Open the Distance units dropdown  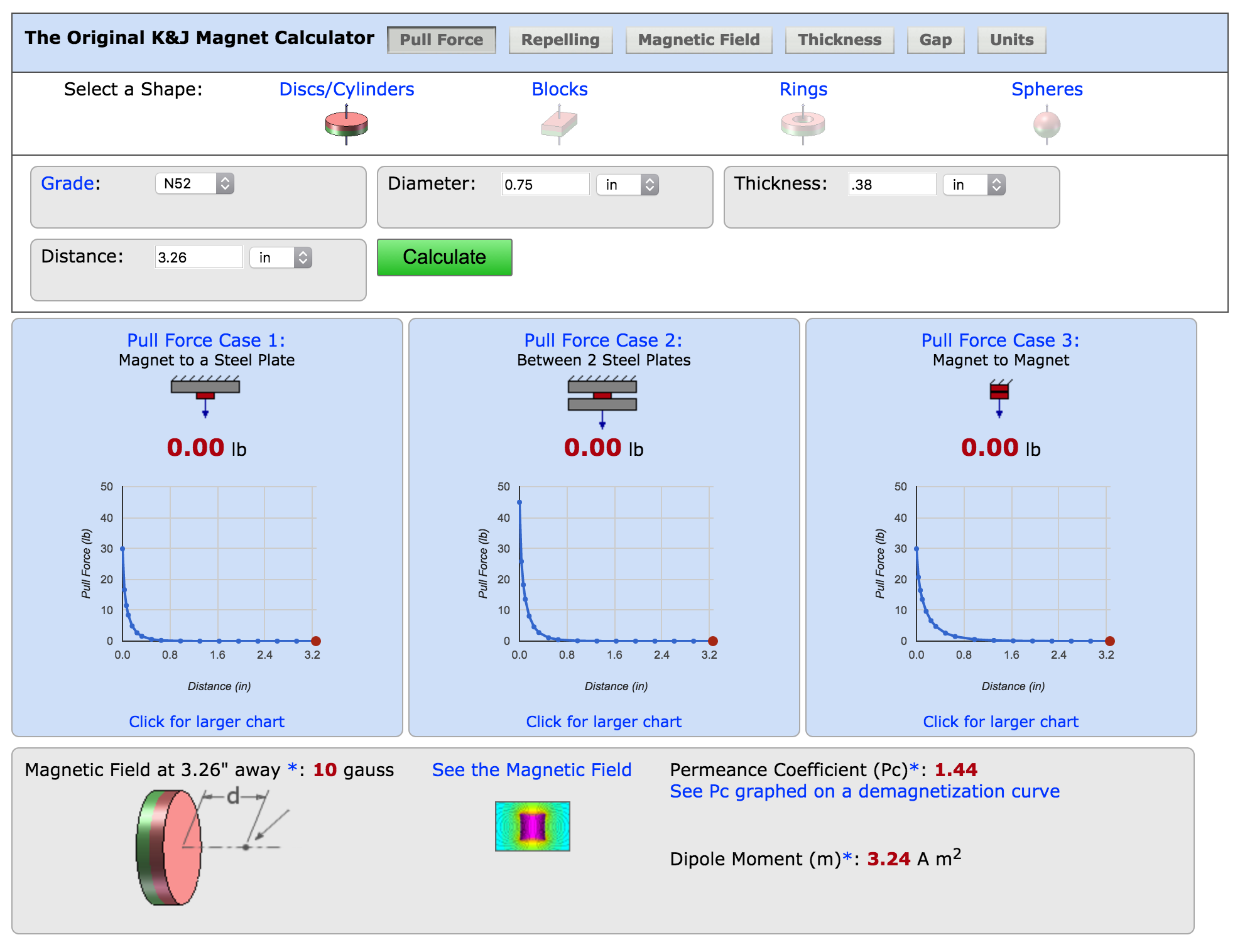pos(281,257)
